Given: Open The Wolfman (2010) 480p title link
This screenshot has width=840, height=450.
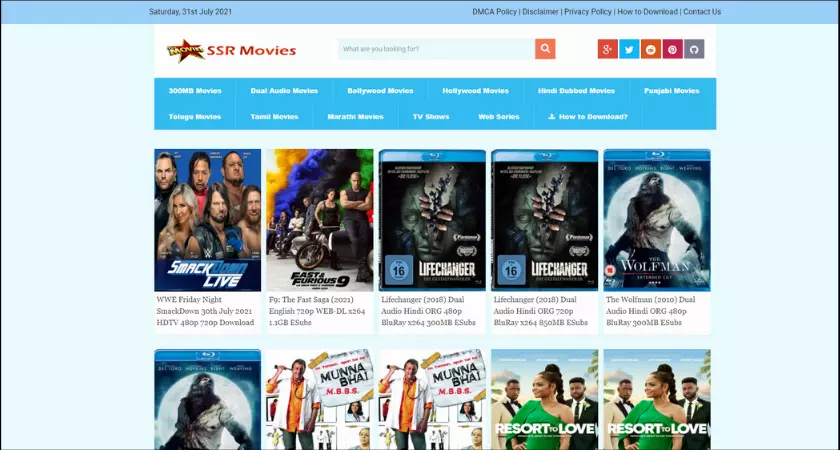Looking at the screenshot, I should pos(651,311).
